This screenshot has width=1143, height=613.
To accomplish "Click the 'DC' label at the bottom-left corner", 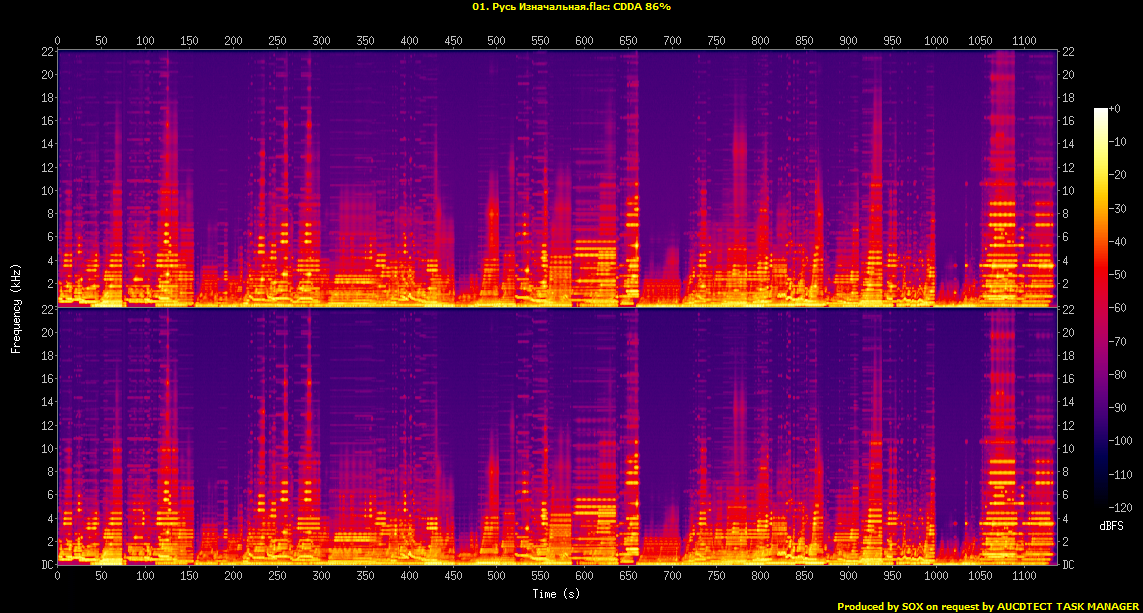I will click(x=47, y=565).
